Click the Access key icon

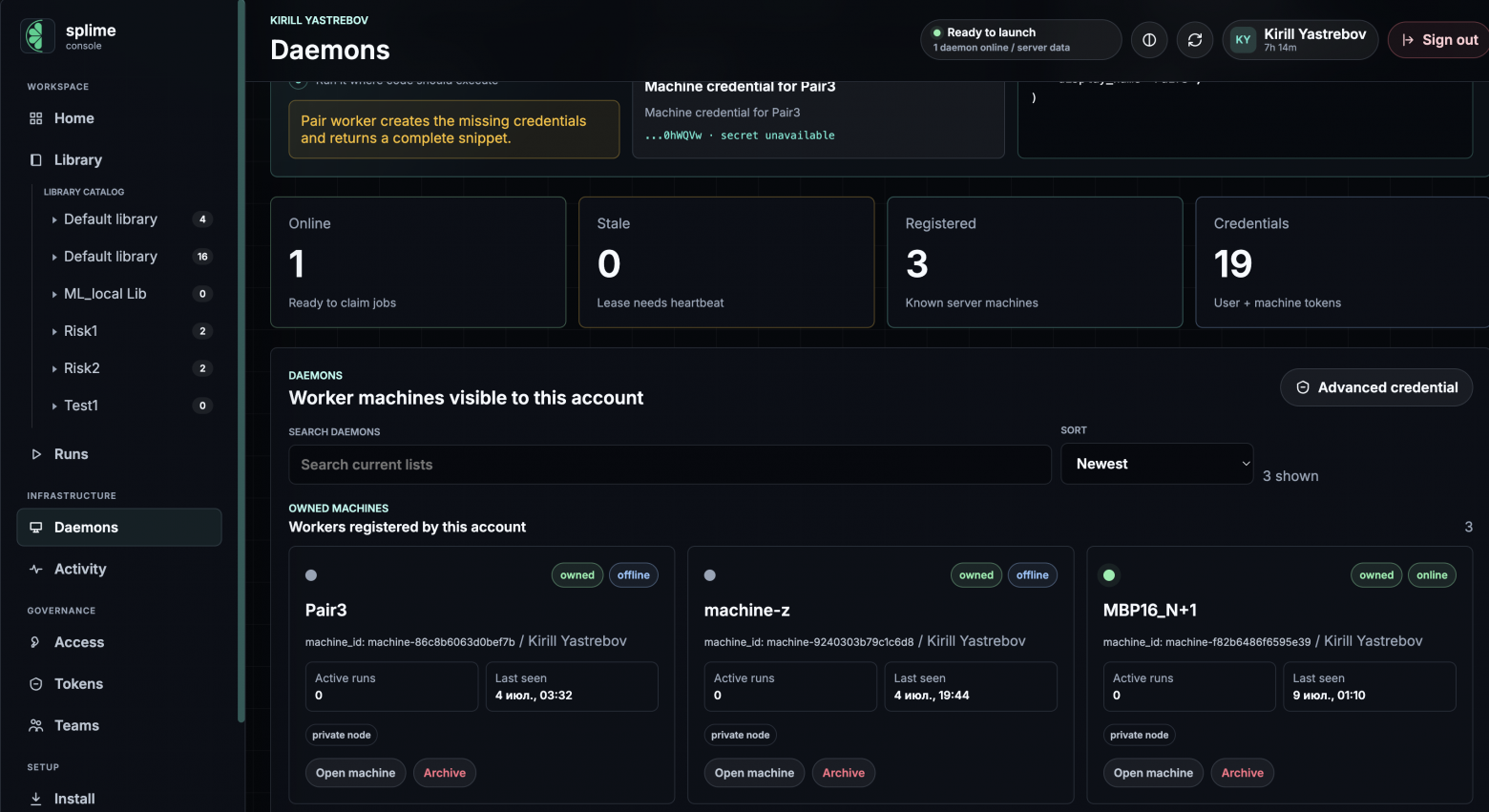click(x=36, y=642)
